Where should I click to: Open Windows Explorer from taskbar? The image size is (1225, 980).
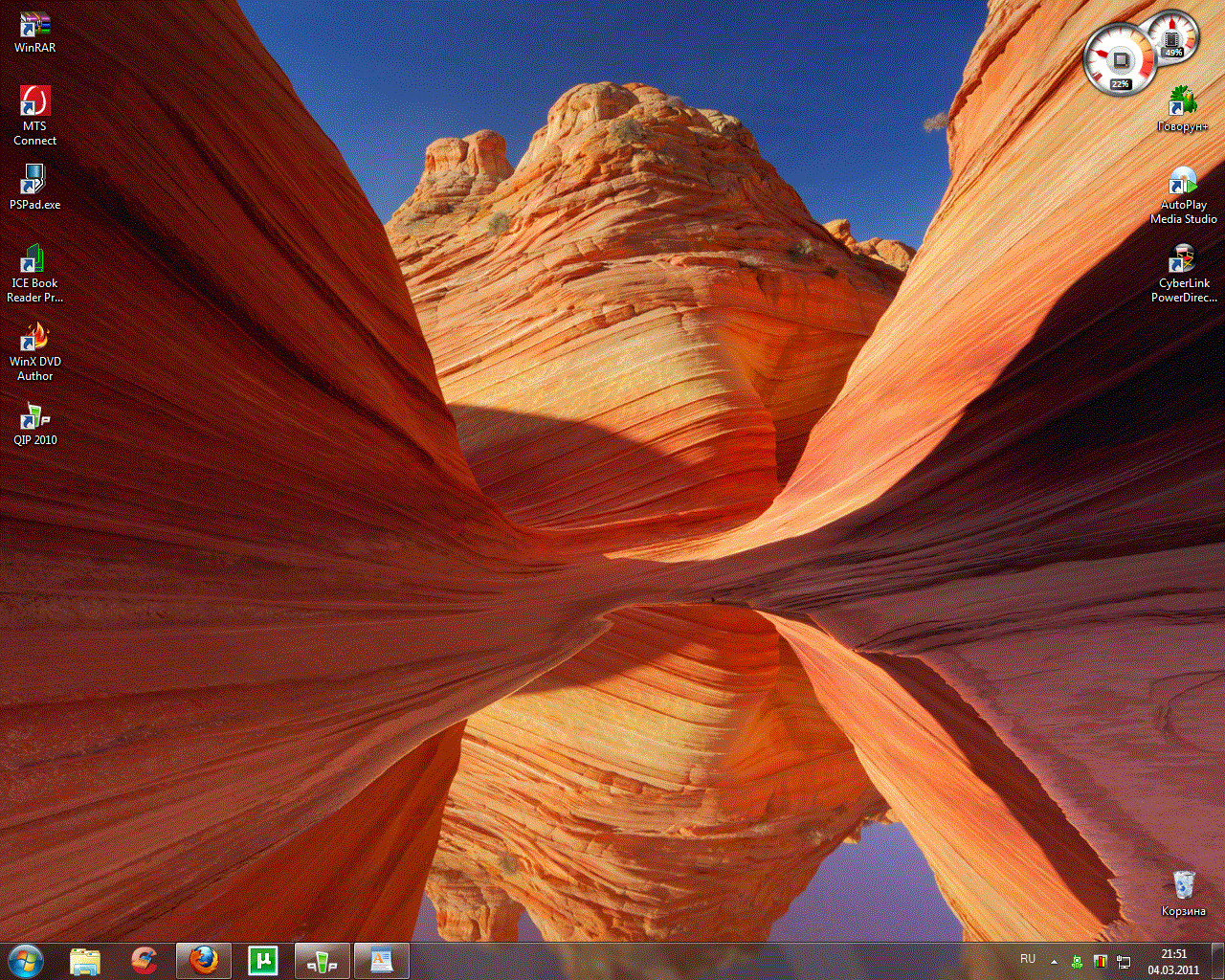point(85,961)
